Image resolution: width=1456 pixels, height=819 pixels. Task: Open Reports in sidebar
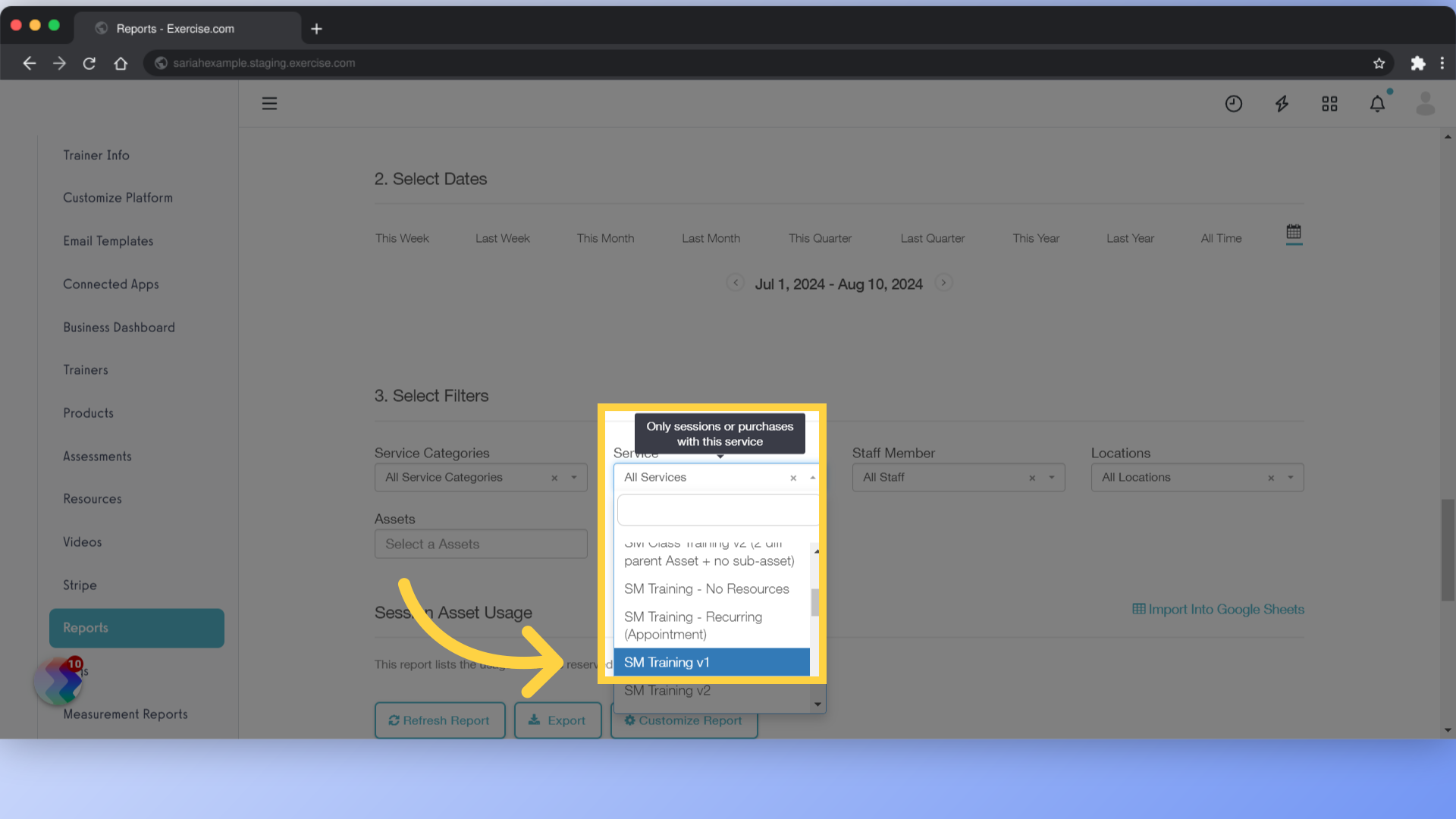pyautogui.click(x=136, y=628)
